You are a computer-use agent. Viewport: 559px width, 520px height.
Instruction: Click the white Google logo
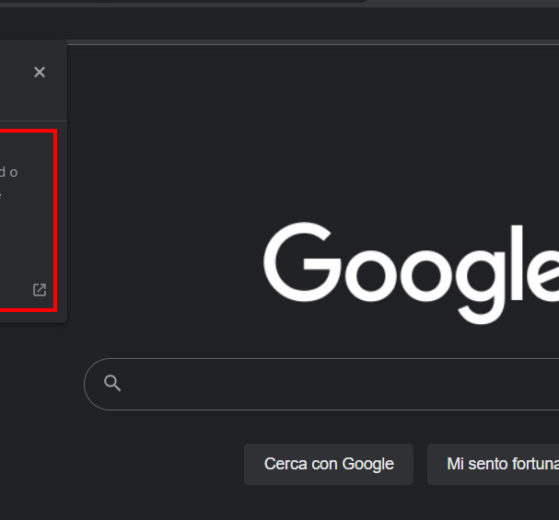[x=411, y=273]
